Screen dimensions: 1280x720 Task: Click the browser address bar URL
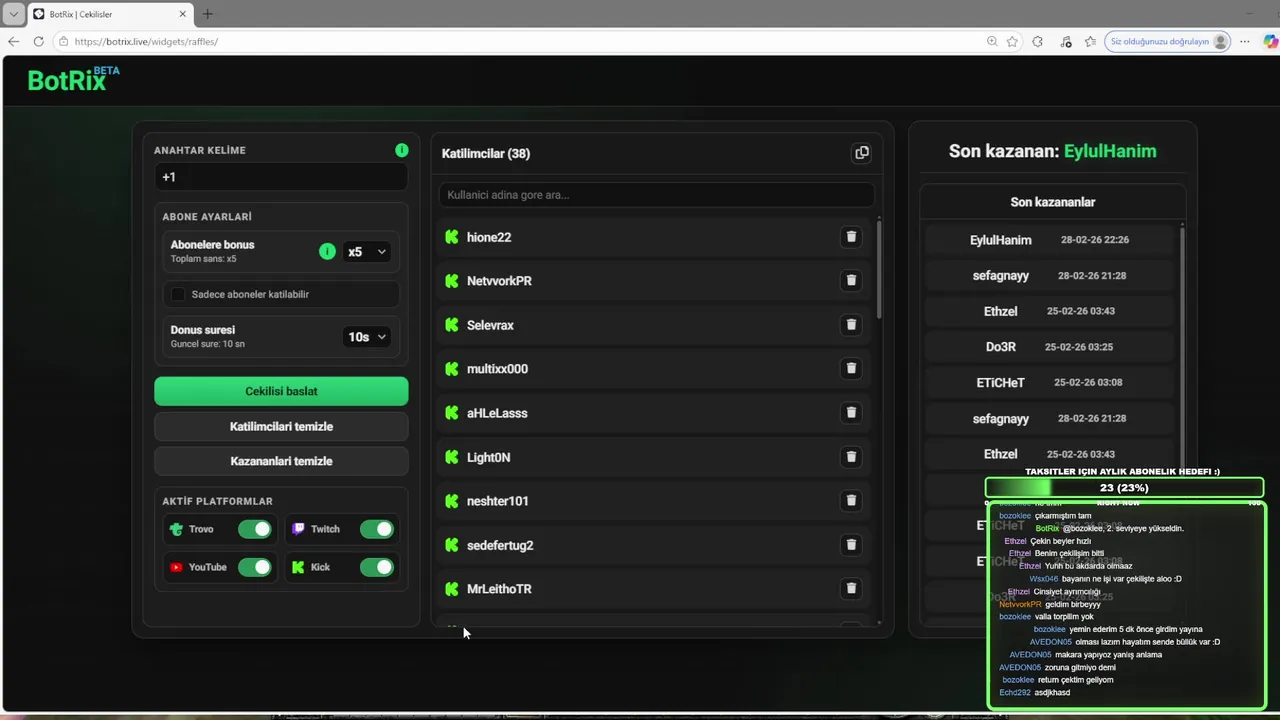click(146, 41)
